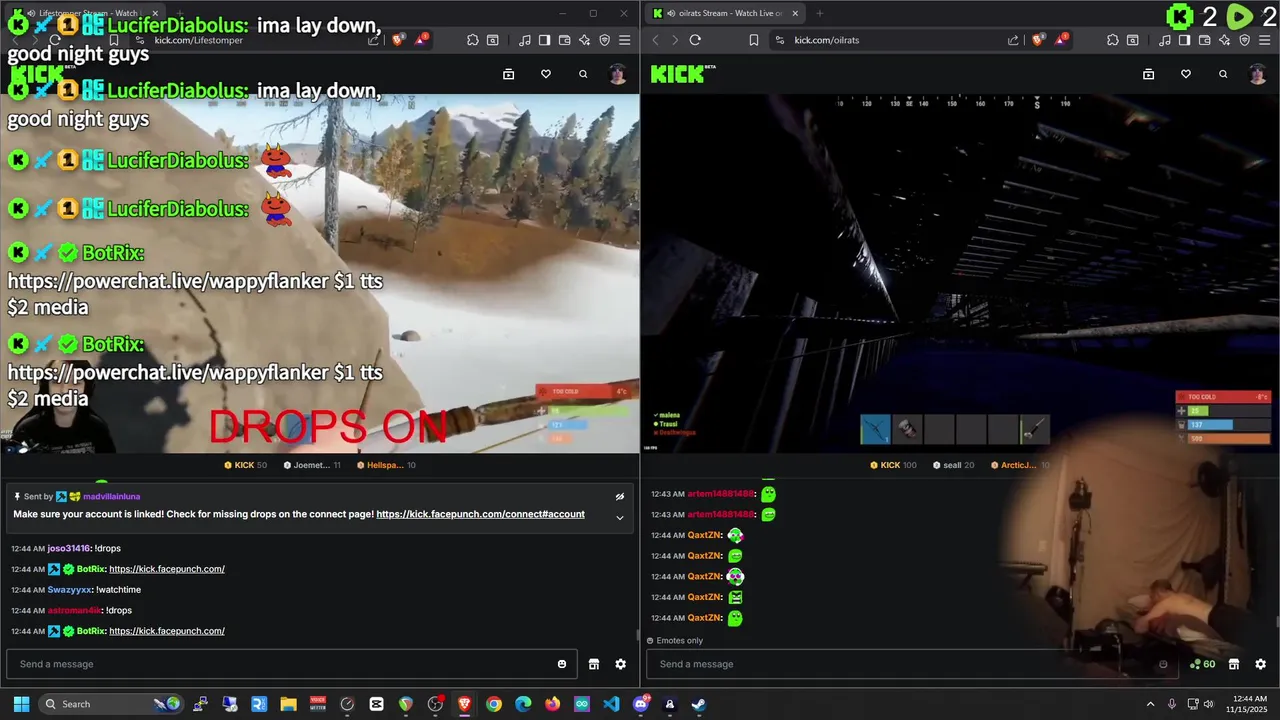Open Brave Rewards icon in oilrats window
The height and width of the screenshot is (720, 1280).
point(1062,40)
